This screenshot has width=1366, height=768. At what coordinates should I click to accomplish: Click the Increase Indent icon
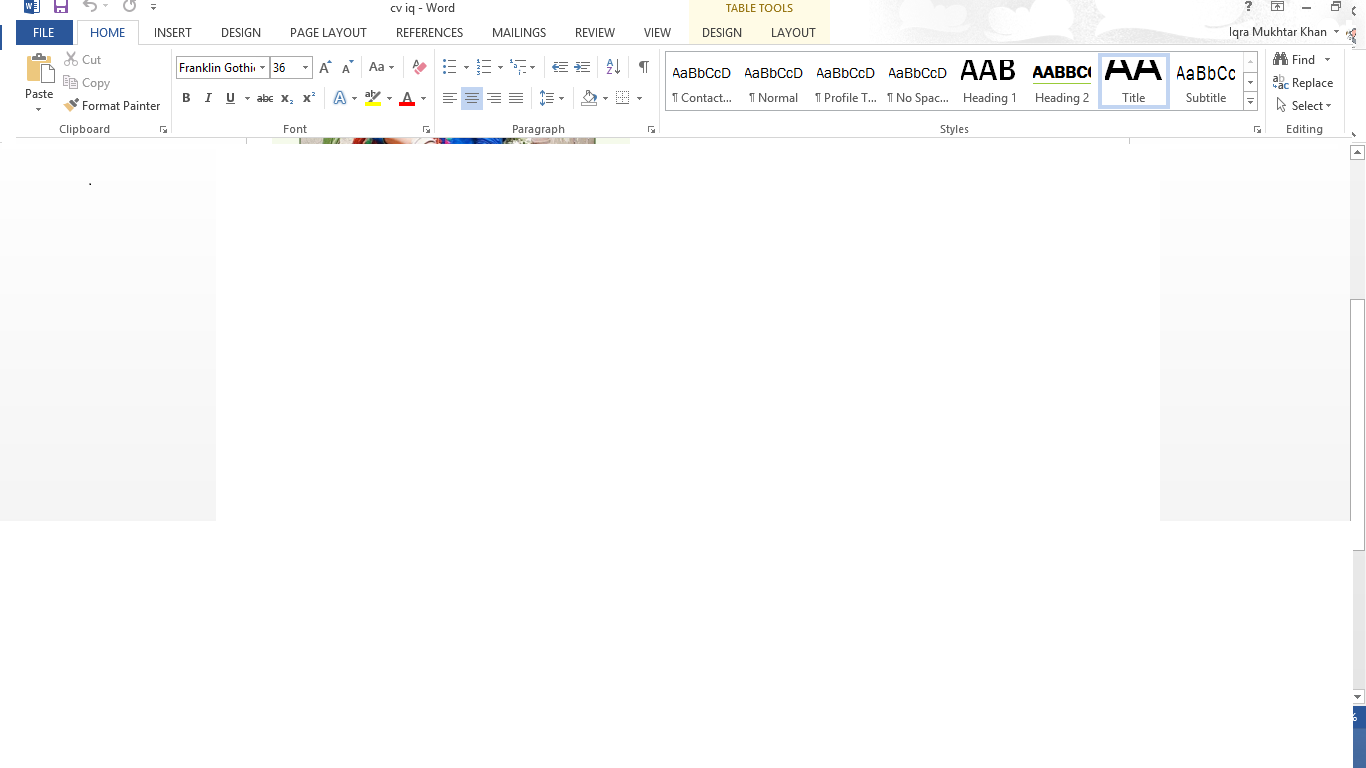pyautogui.click(x=583, y=67)
